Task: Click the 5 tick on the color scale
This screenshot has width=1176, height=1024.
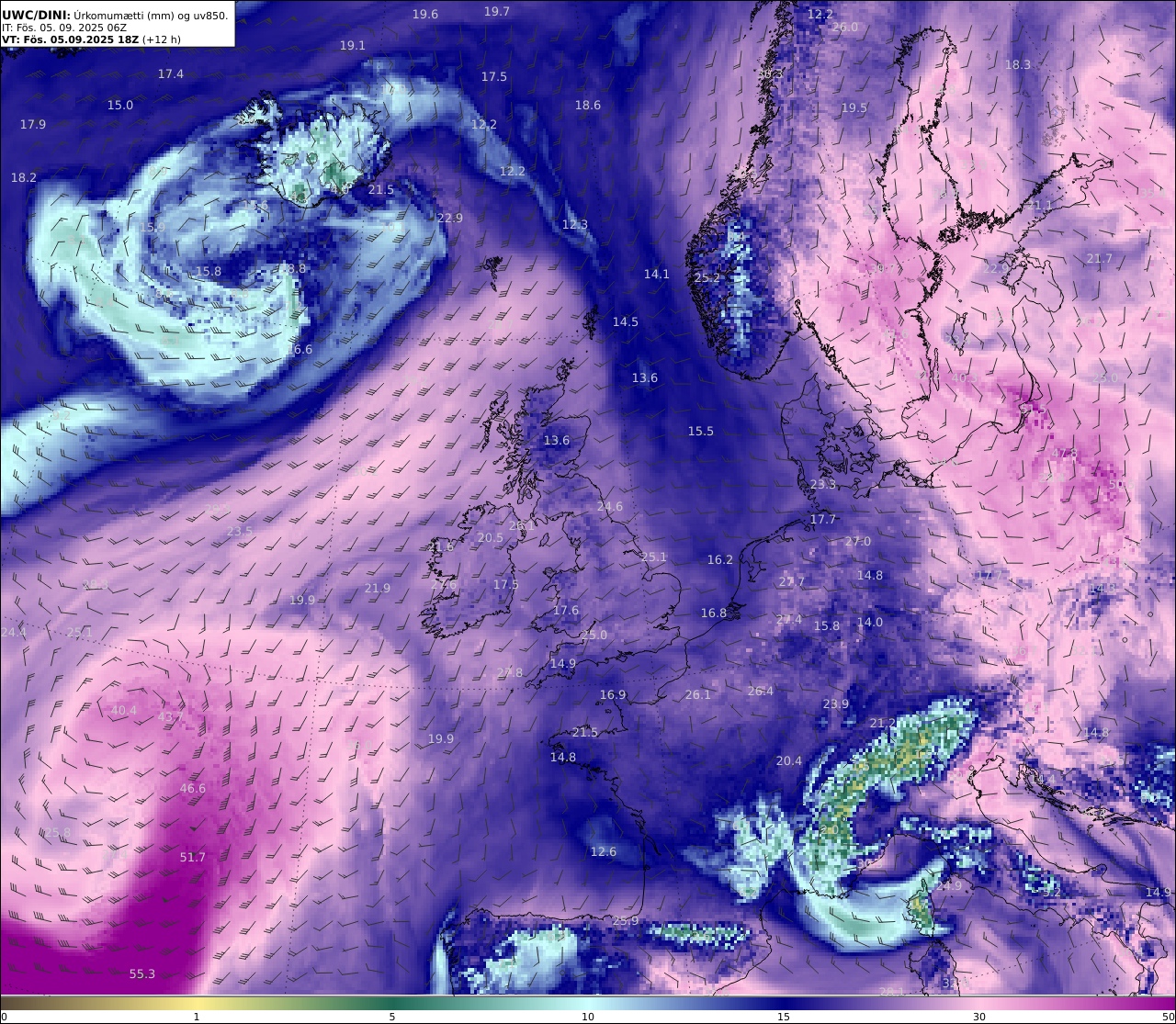Action: 392,1017
